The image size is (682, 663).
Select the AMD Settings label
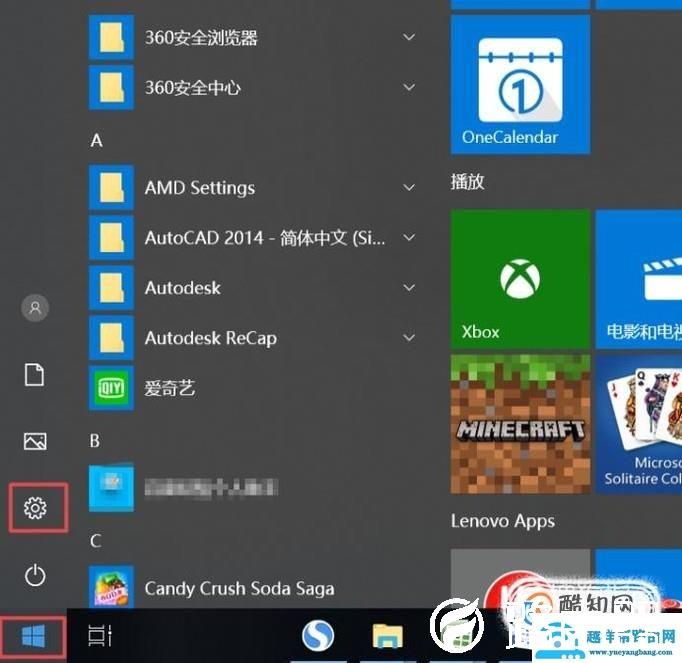pos(200,188)
